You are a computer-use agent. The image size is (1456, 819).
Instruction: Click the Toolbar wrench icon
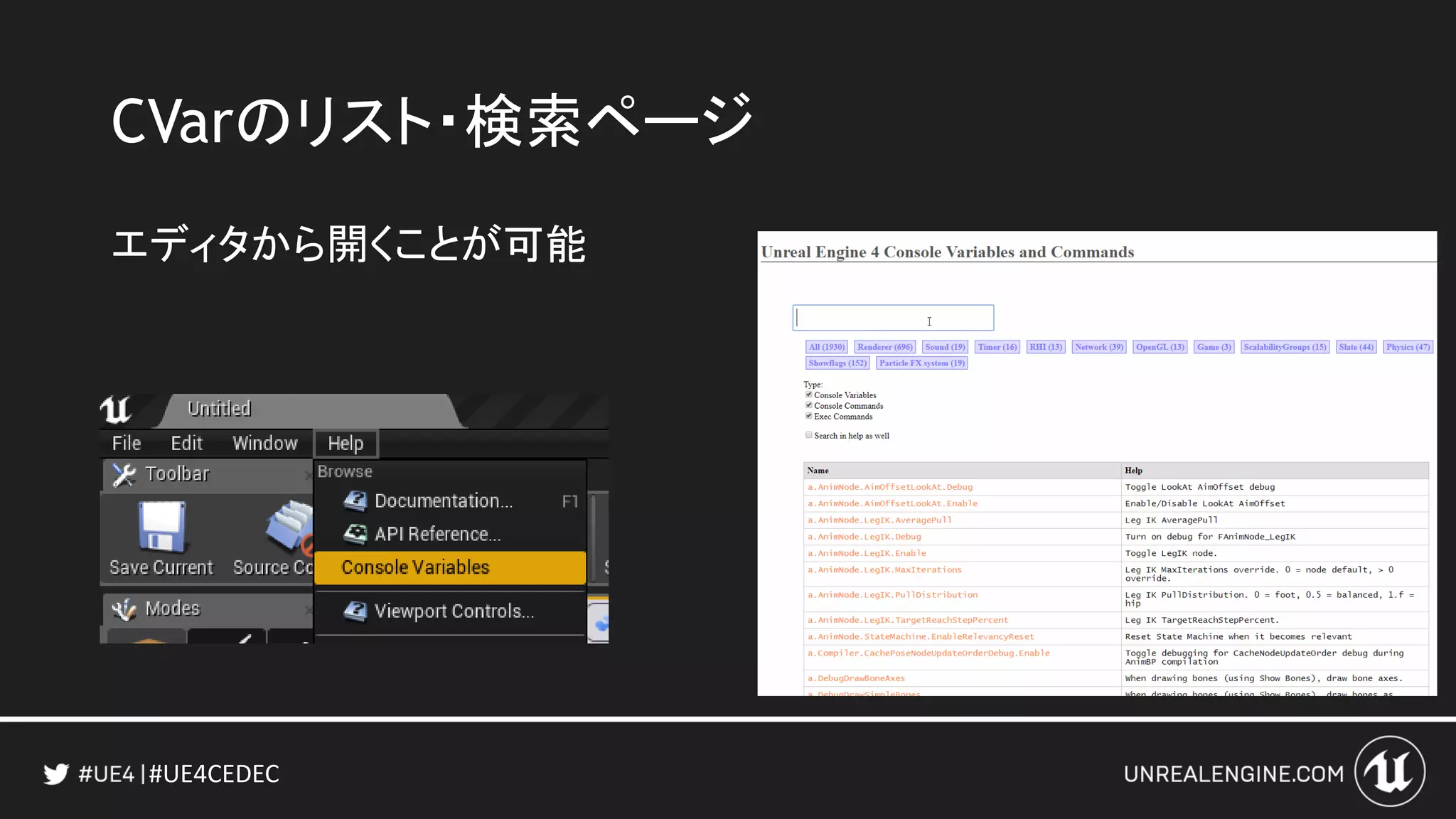(124, 474)
